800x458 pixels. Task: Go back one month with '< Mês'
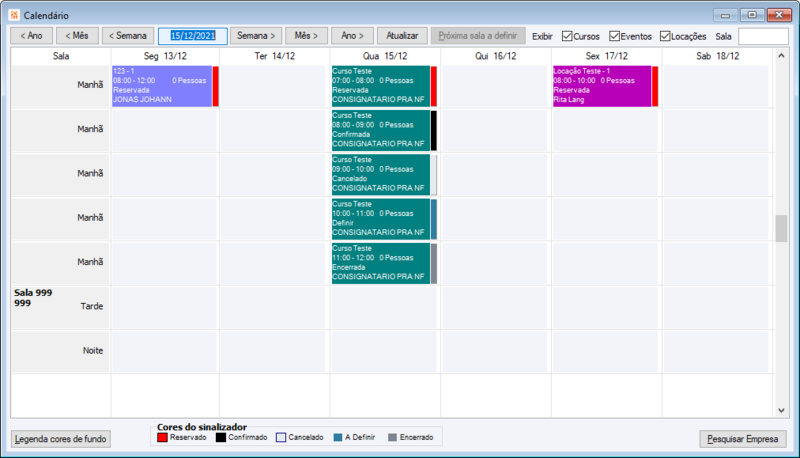click(77, 36)
